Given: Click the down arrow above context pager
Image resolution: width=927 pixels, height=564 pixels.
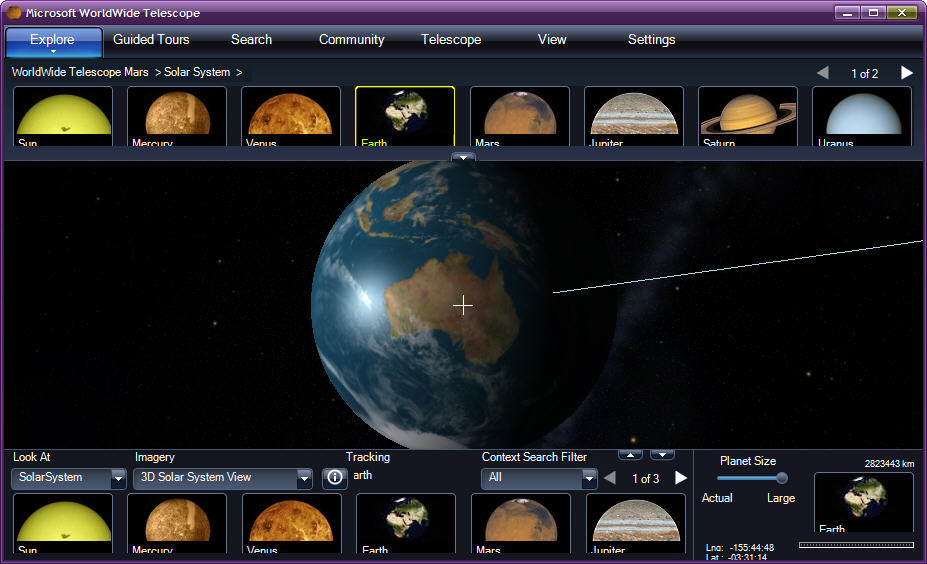Looking at the screenshot, I should click(662, 455).
